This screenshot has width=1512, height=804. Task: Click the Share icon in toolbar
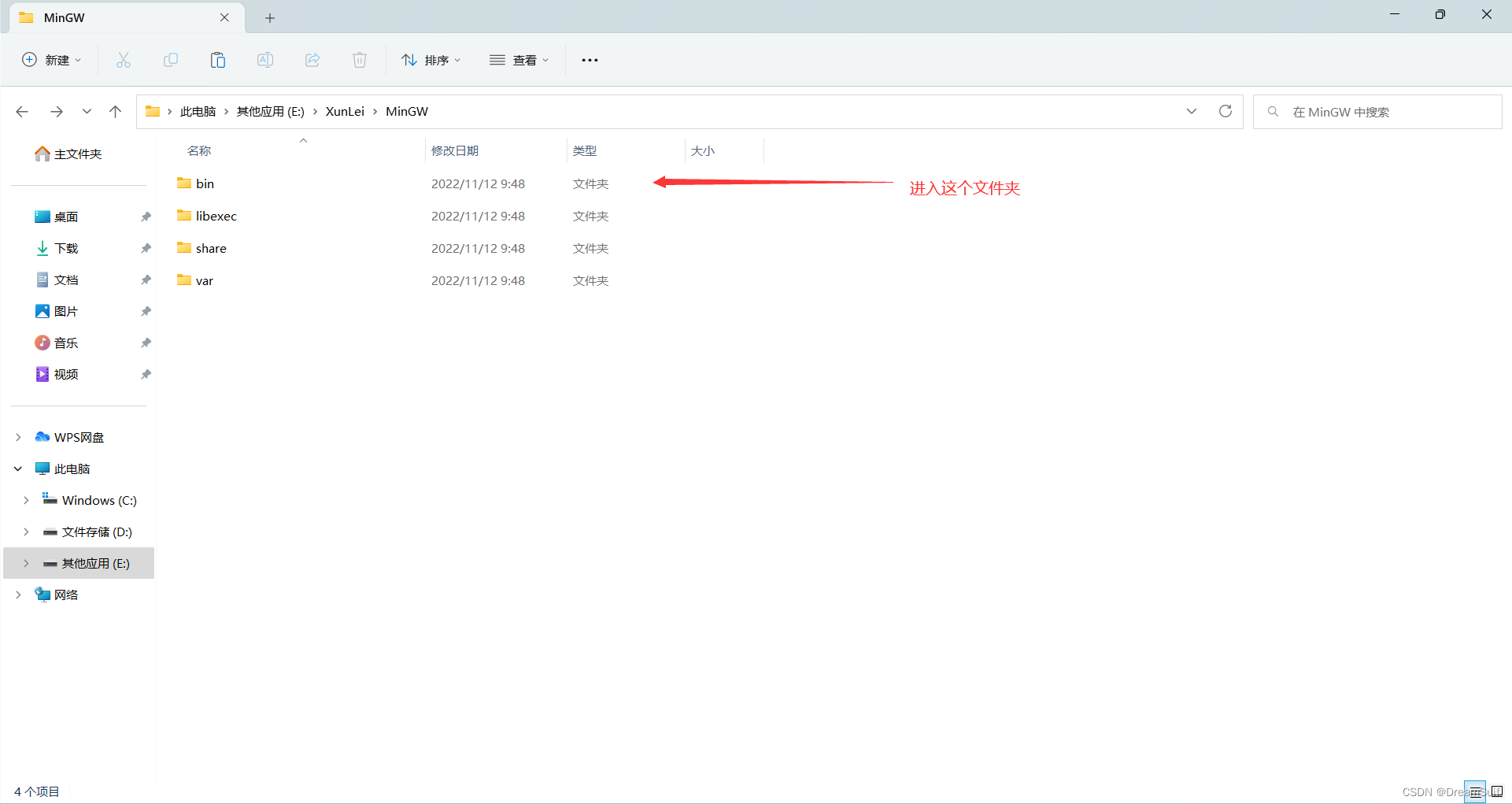tap(312, 60)
